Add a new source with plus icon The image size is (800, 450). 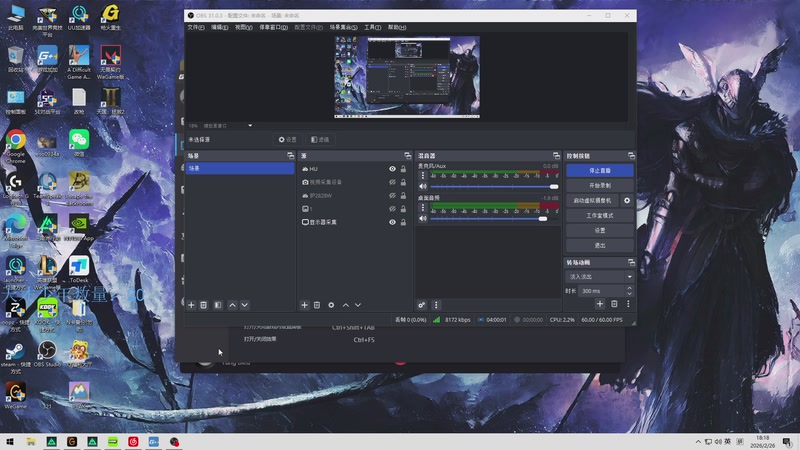[x=305, y=305]
